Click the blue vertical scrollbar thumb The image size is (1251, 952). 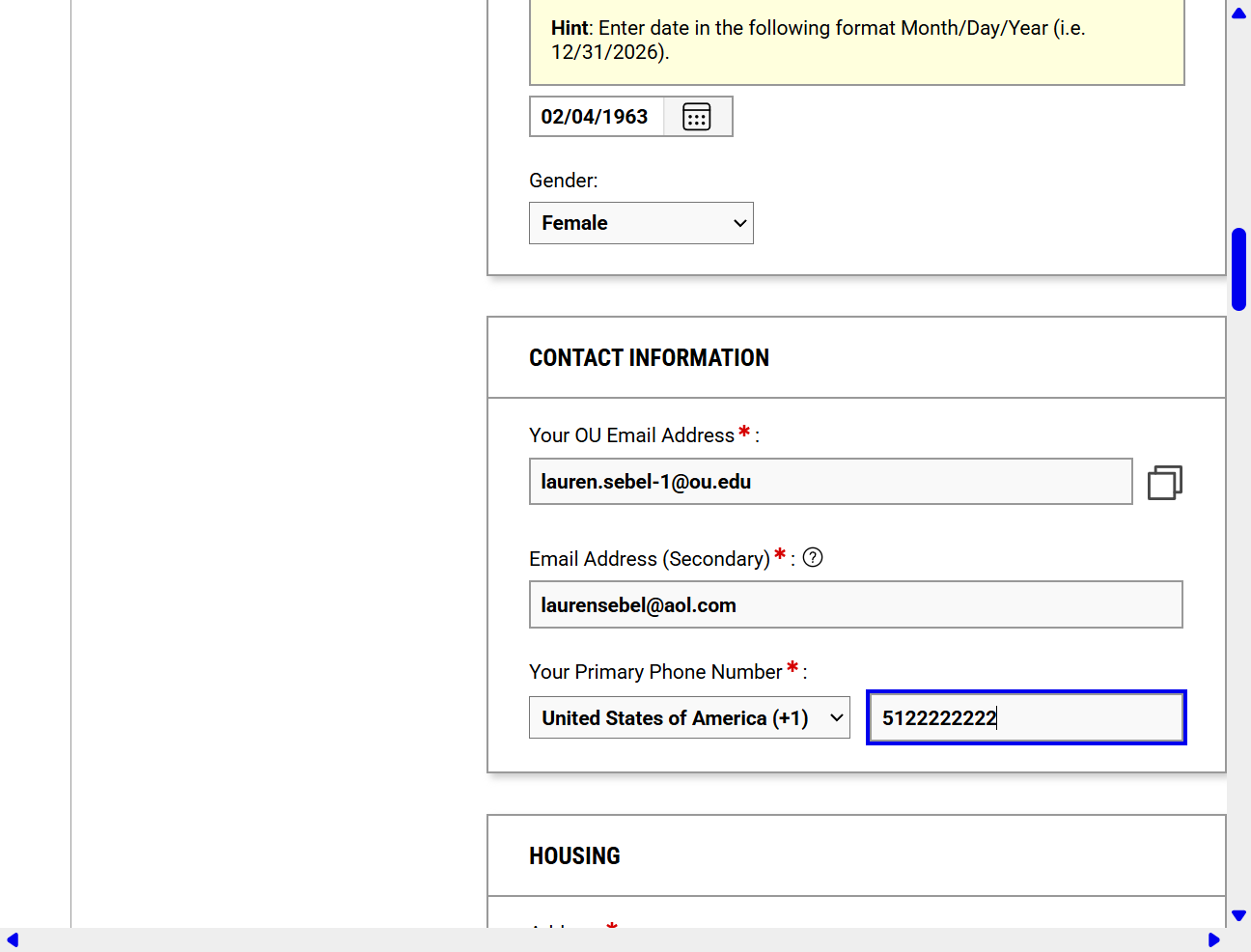[x=1239, y=269]
